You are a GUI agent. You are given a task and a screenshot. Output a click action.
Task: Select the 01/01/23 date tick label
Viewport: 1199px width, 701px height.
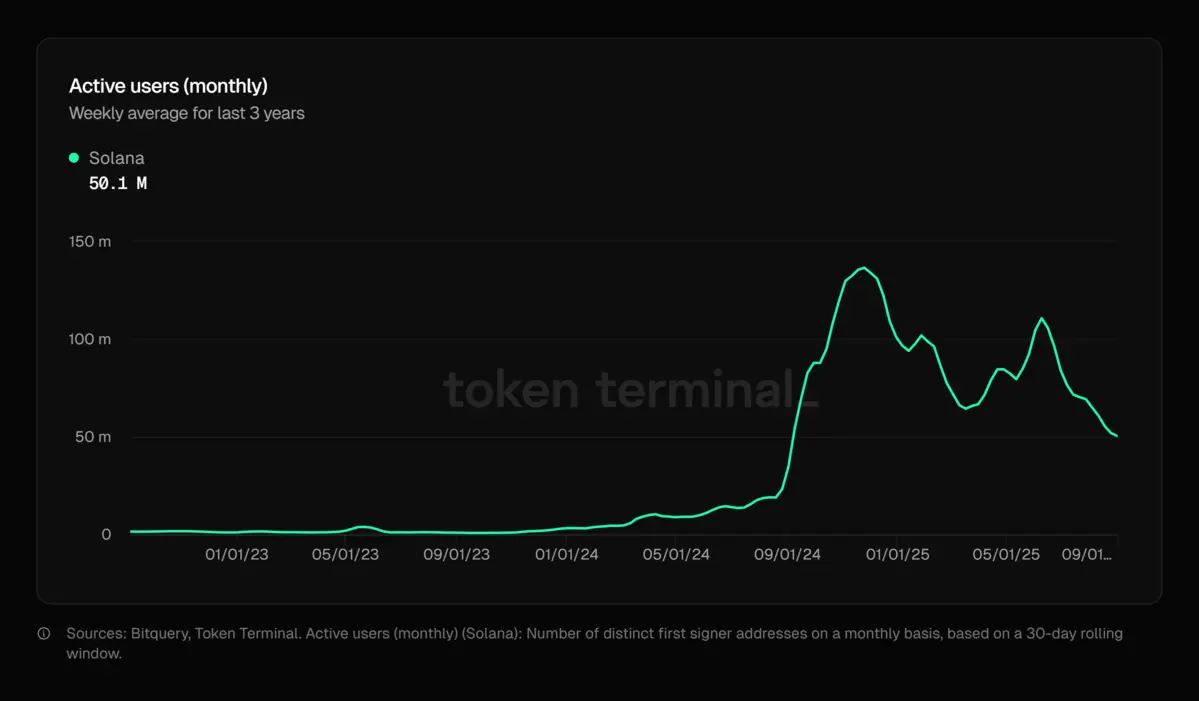coord(237,554)
